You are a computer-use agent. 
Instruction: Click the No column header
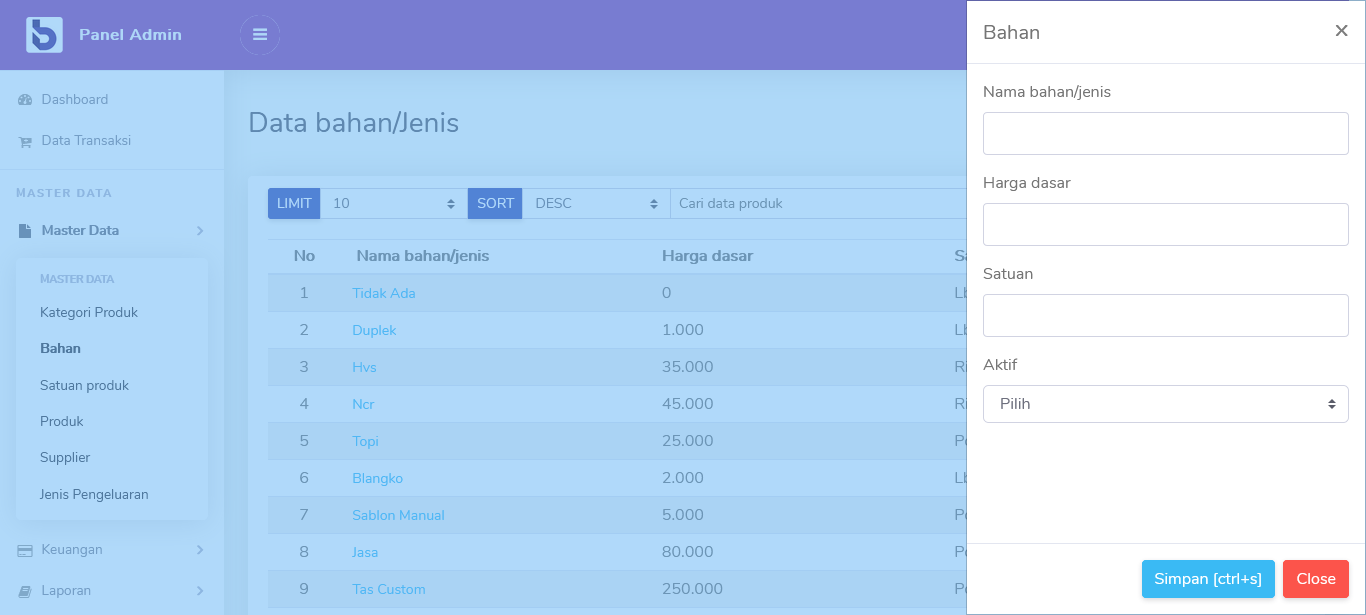pos(304,256)
